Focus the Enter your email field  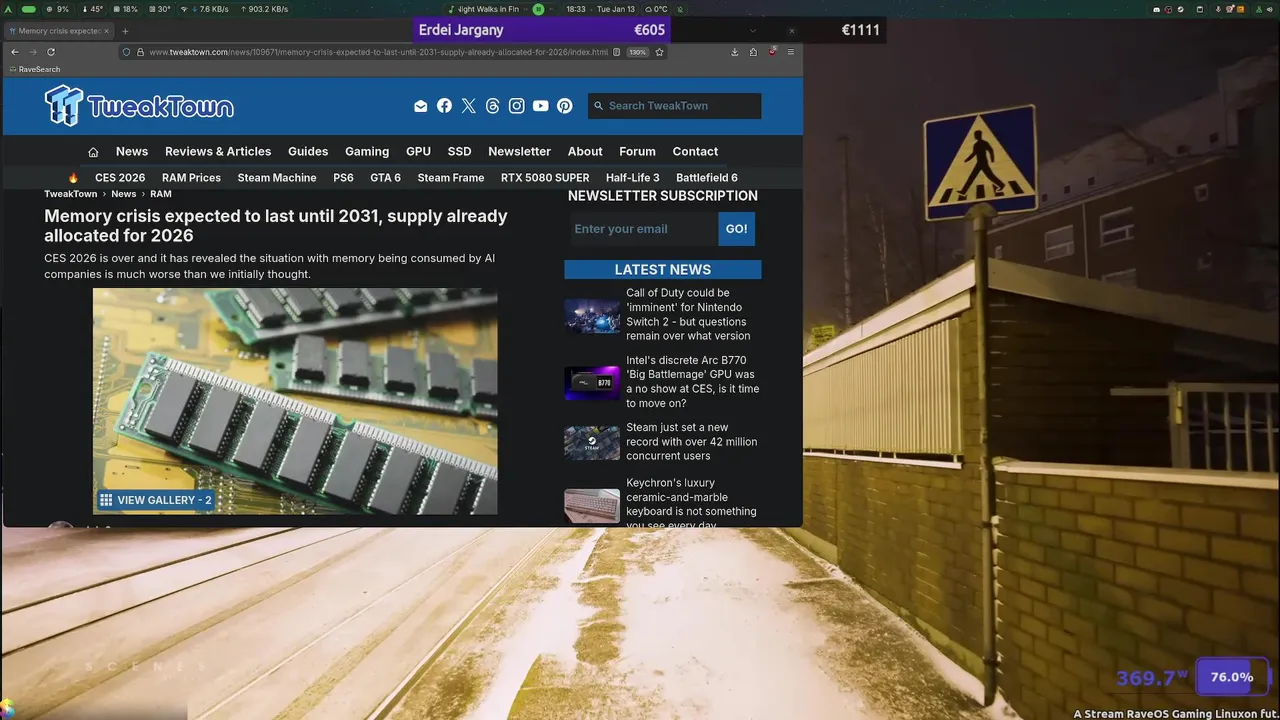[x=644, y=229]
